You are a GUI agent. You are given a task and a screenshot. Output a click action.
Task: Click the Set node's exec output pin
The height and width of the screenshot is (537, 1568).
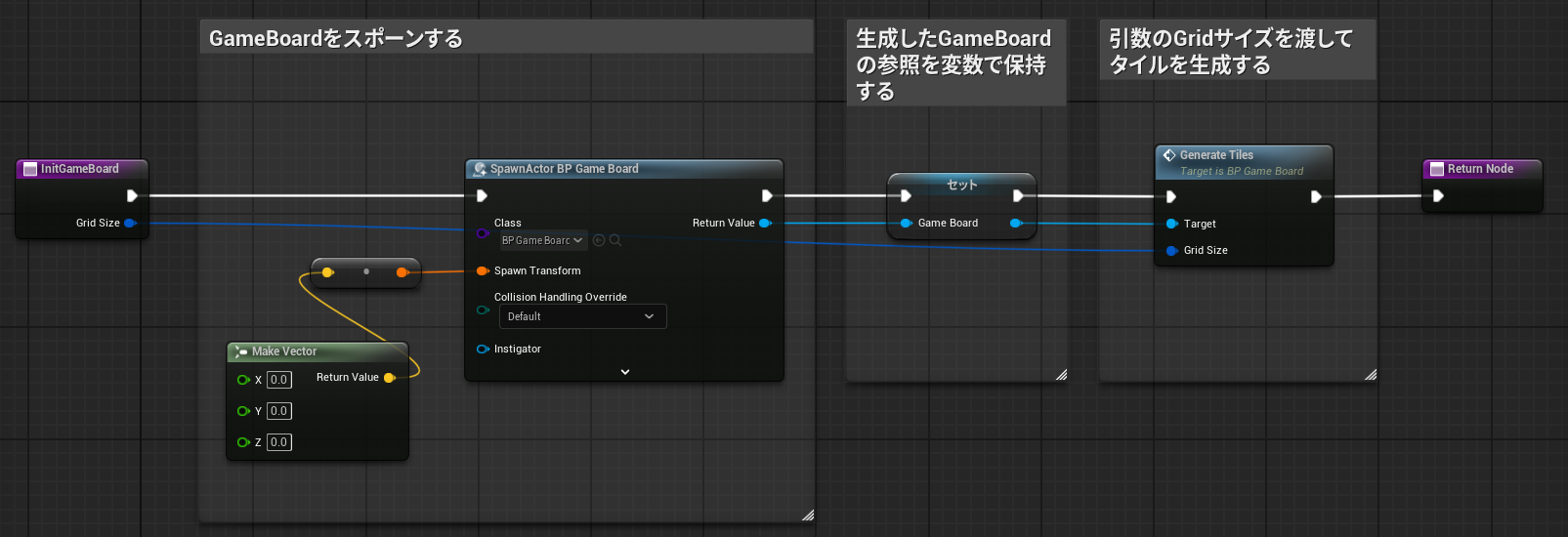coord(1018,195)
